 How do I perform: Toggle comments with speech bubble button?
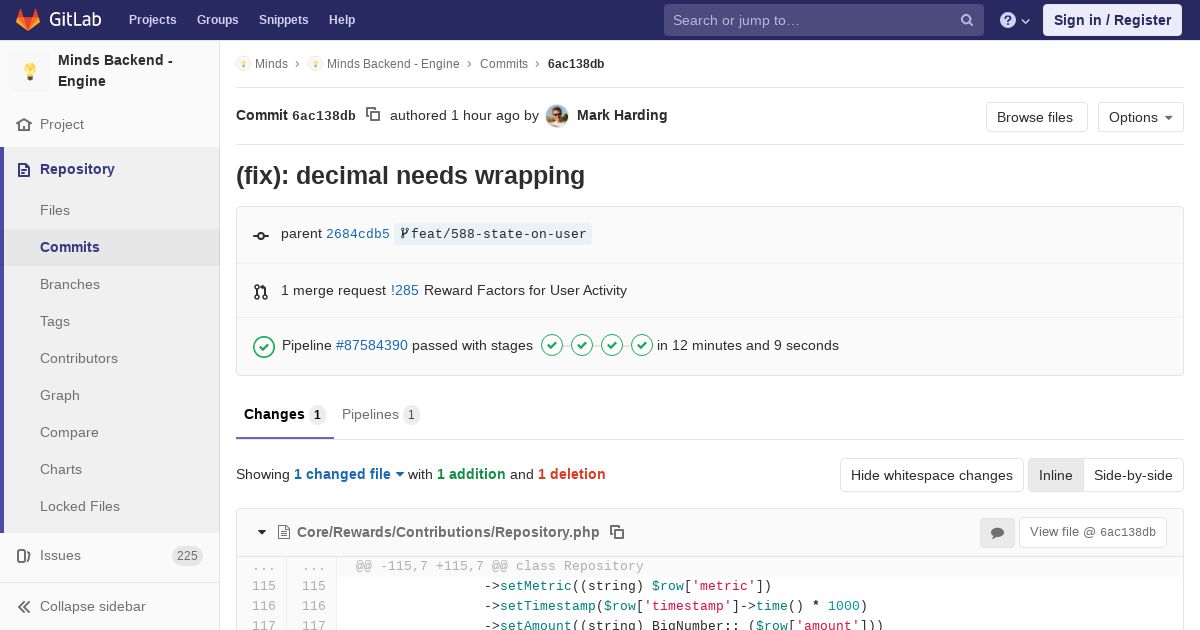coord(997,533)
